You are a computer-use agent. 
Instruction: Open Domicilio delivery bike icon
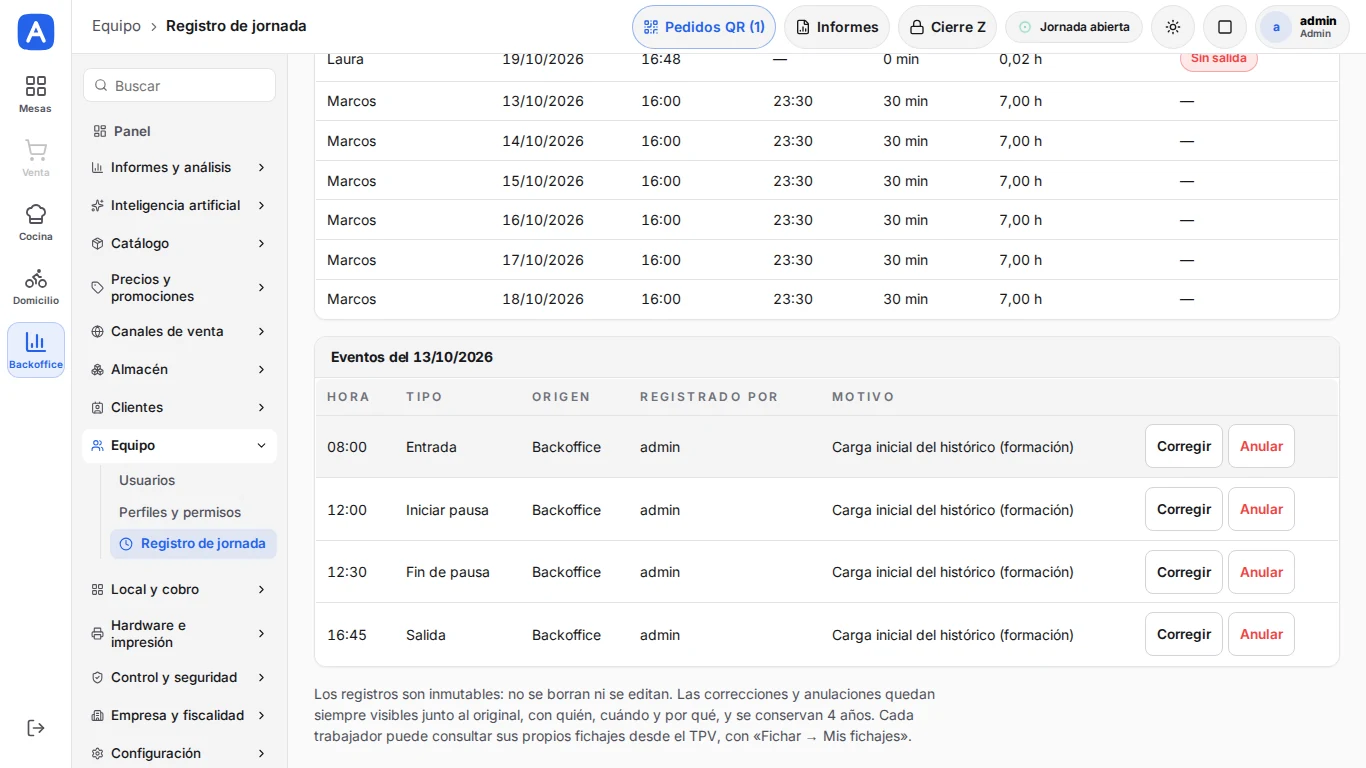(35, 286)
